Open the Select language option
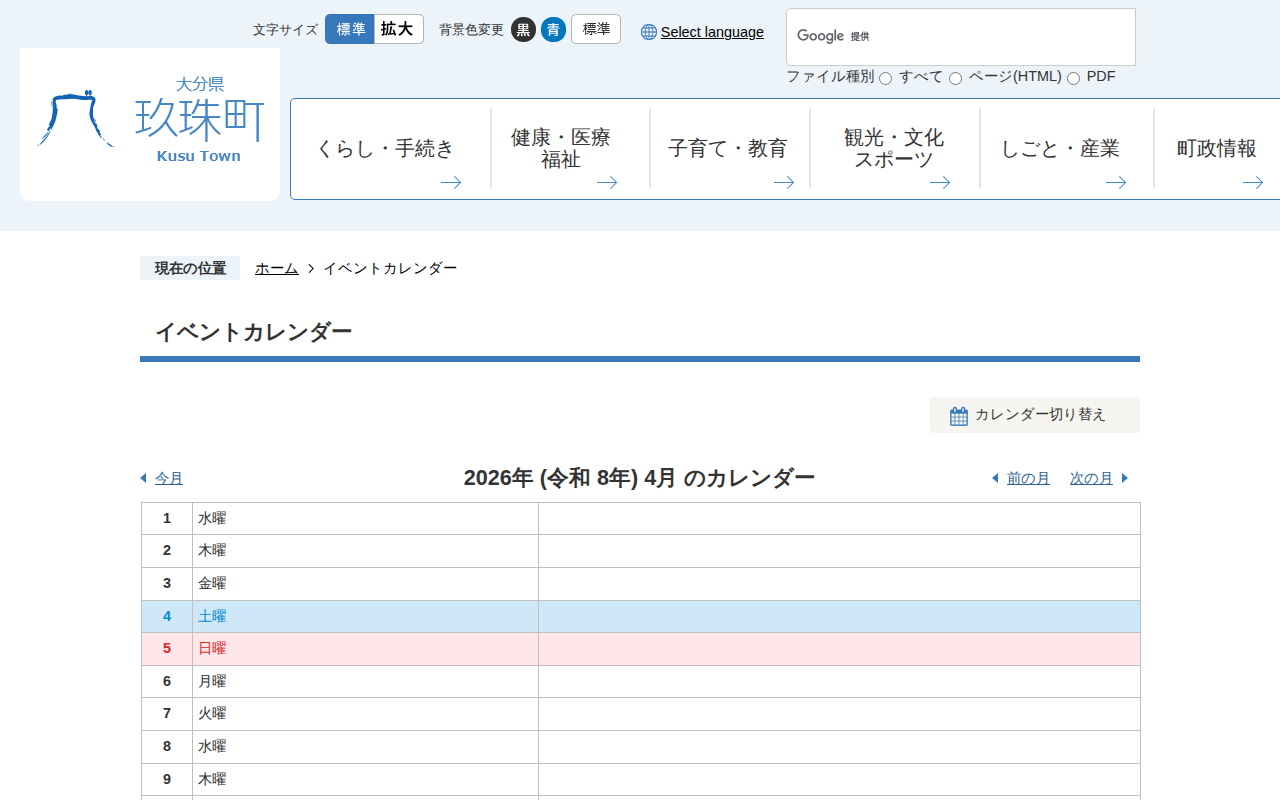The height and width of the screenshot is (800, 1280). (x=712, y=32)
